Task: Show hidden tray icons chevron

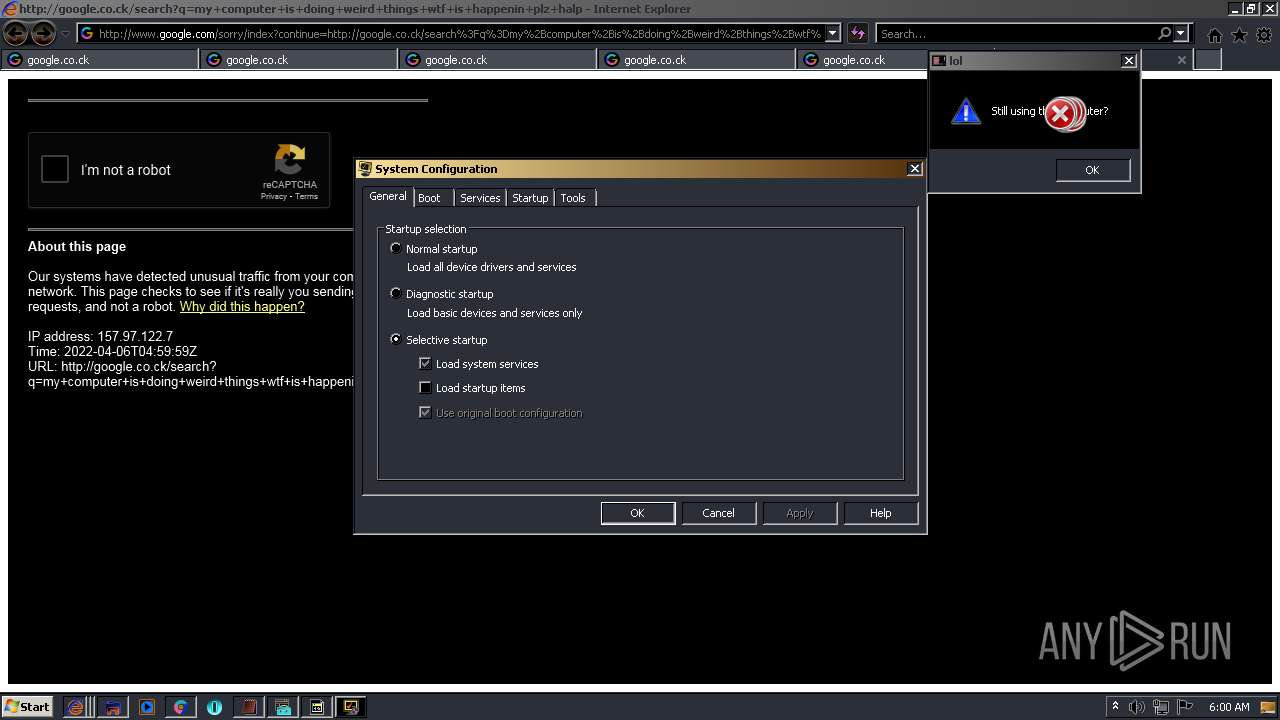Action: (x=1115, y=707)
